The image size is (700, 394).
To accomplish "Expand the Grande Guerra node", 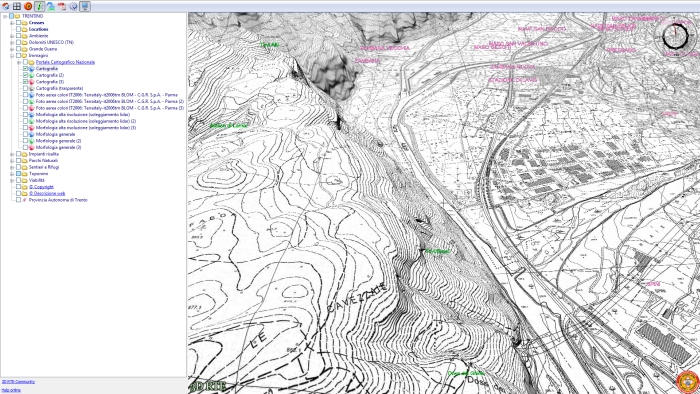I will [12, 49].
